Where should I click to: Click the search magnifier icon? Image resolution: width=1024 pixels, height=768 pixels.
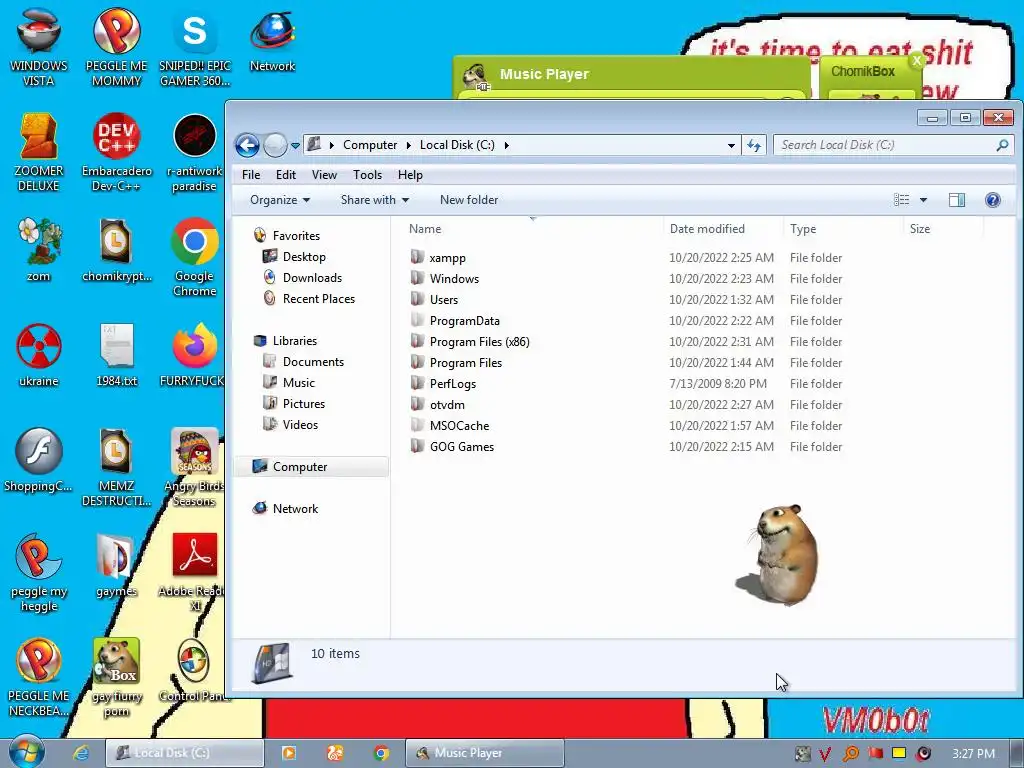[x=1002, y=145]
